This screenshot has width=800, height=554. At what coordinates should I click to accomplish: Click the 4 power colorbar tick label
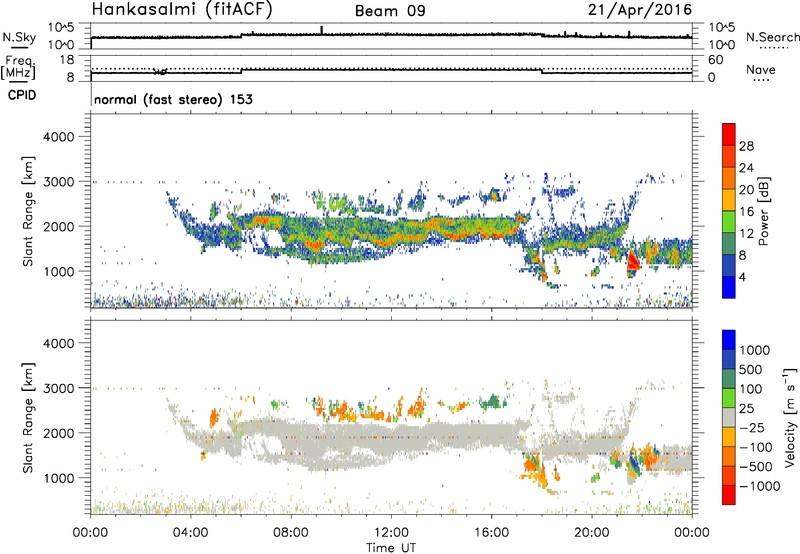click(742, 277)
